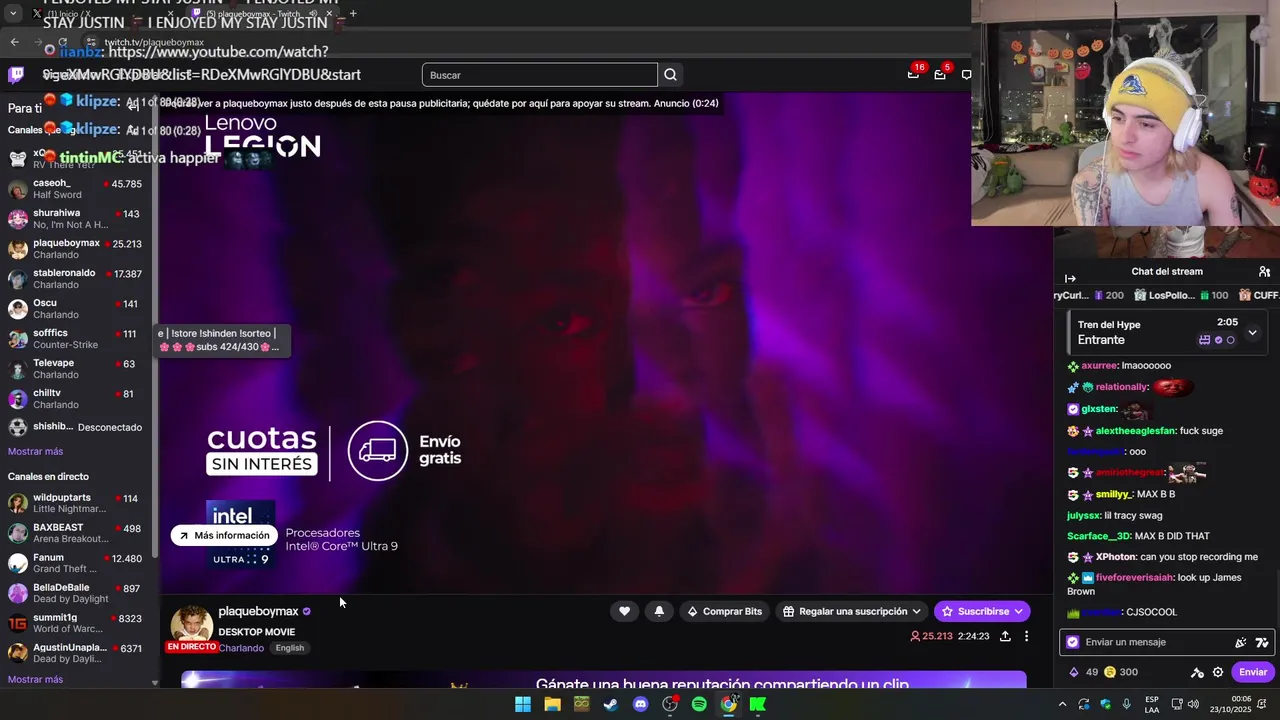
Task: Click plaqueboymax streamer avatar
Action: pos(191,627)
